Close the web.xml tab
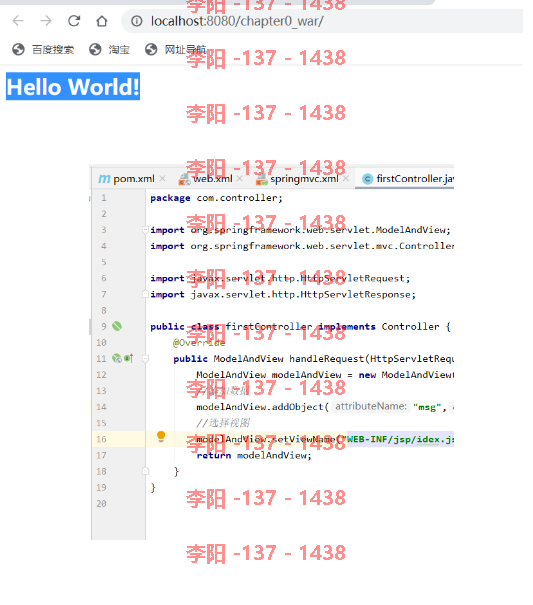 click(240, 179)
